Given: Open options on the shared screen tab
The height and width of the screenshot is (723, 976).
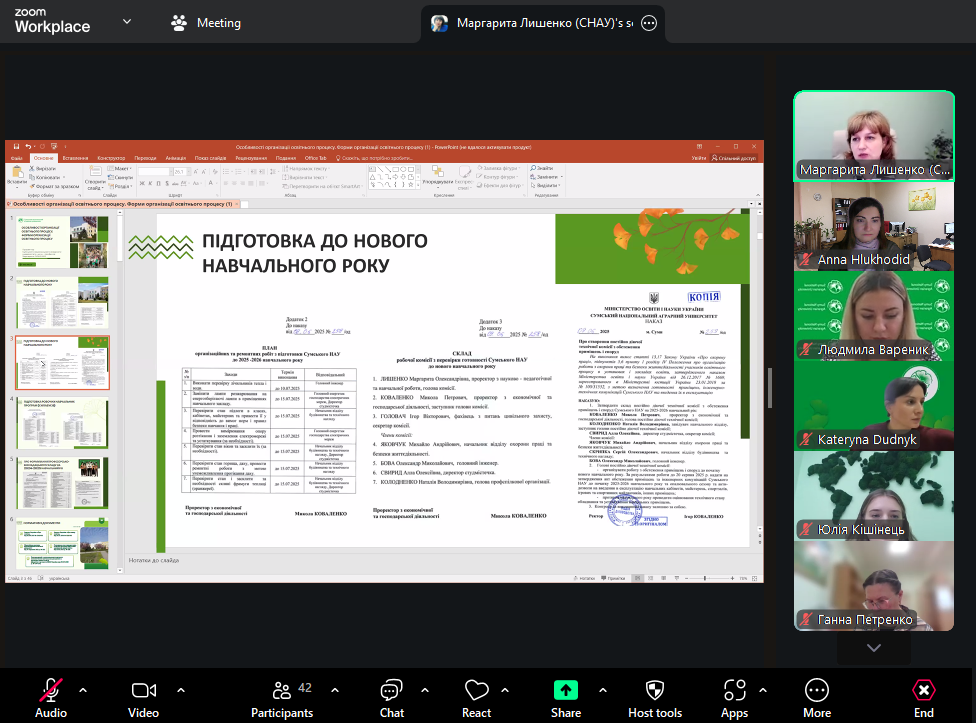Looking at the screenshot, I should pos(650,22).
